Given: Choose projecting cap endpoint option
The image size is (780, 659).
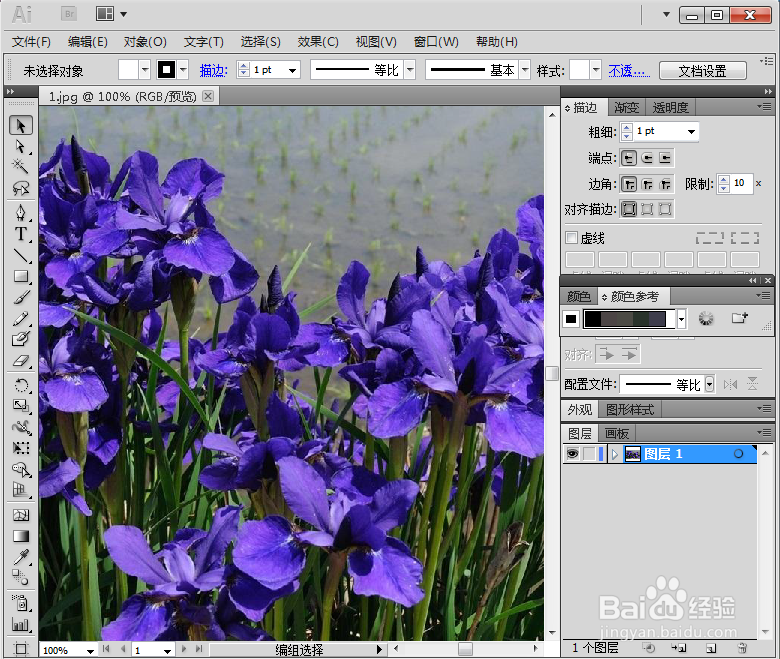Looking at the screenshot, I should click(x=665, y=158).
